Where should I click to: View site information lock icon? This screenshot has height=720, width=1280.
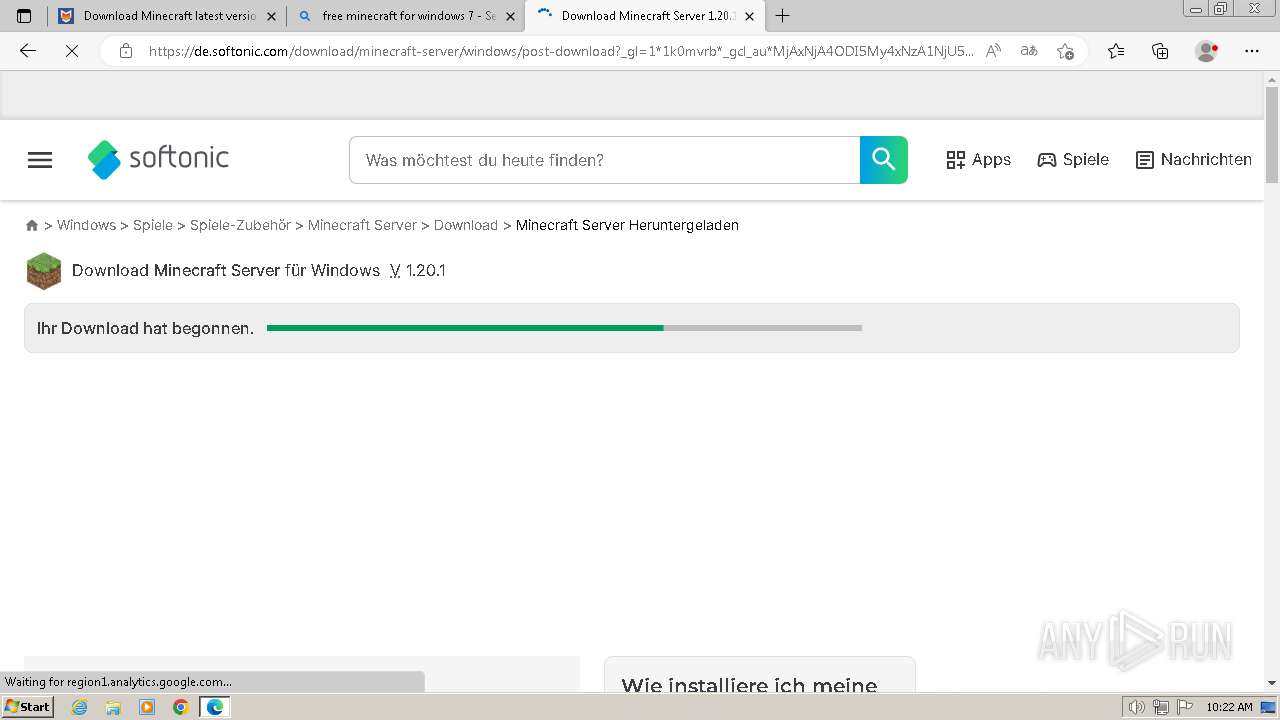[x=126, y=51]
